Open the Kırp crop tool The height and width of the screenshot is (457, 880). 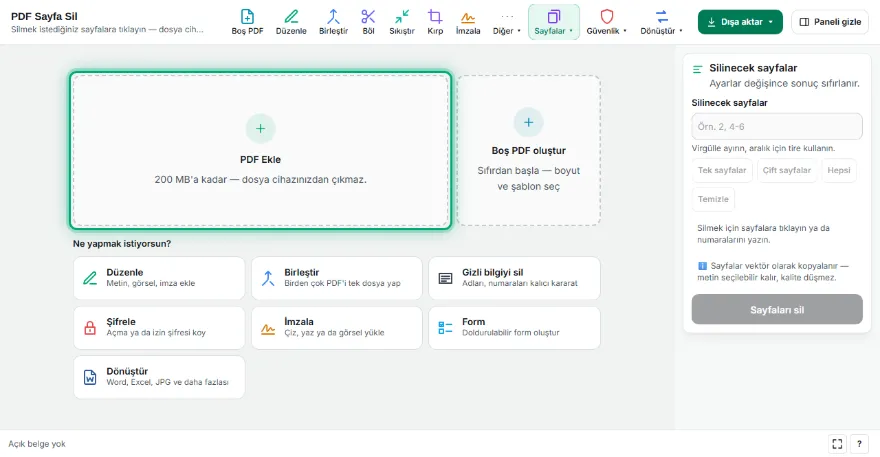(435, 22)
